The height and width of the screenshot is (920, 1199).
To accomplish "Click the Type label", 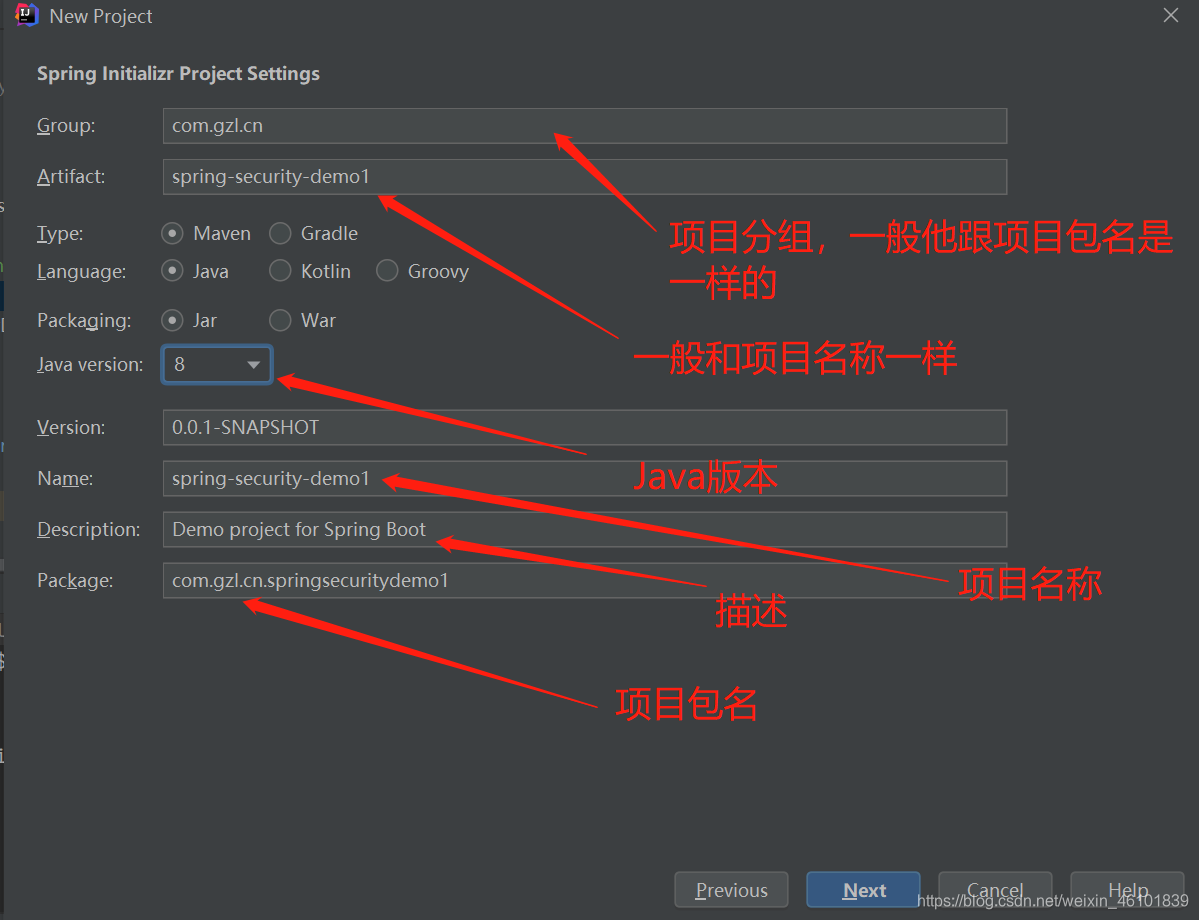I will [x=60, y=234].
